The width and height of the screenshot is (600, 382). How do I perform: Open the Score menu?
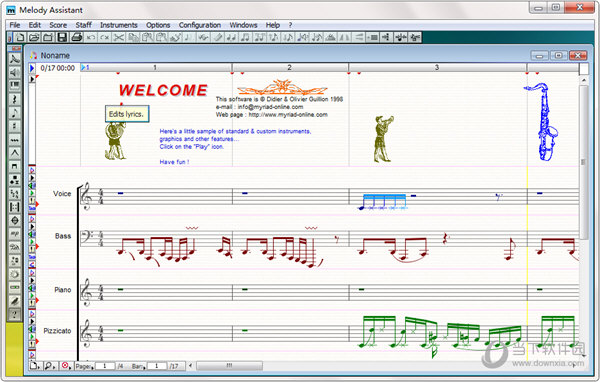(58, 25)
